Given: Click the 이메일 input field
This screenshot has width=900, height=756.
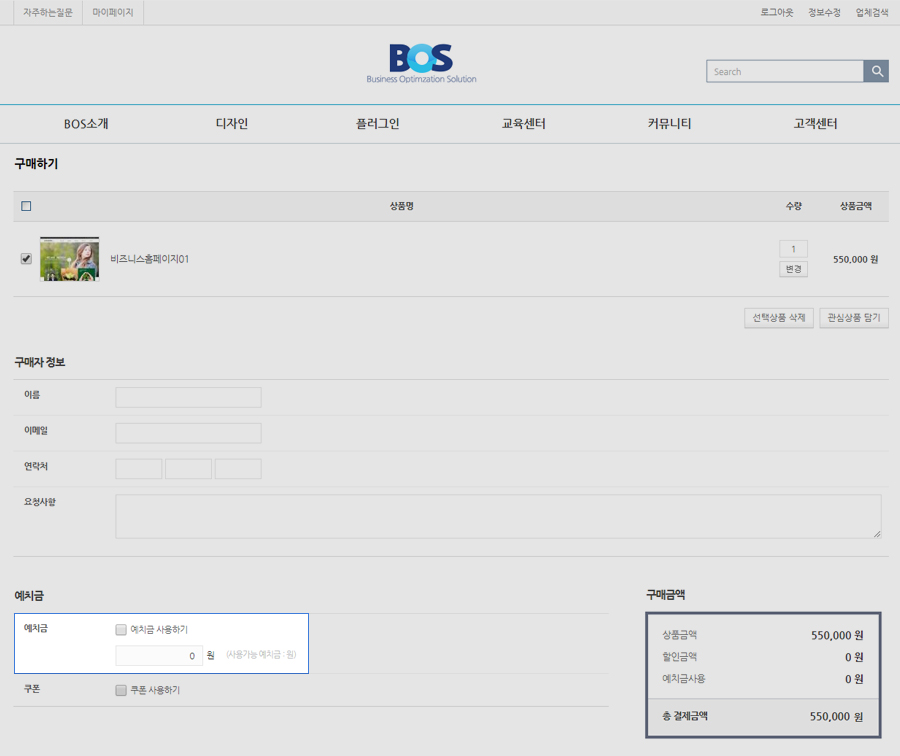Looking at the screenshot, I should tap(188, 433).
